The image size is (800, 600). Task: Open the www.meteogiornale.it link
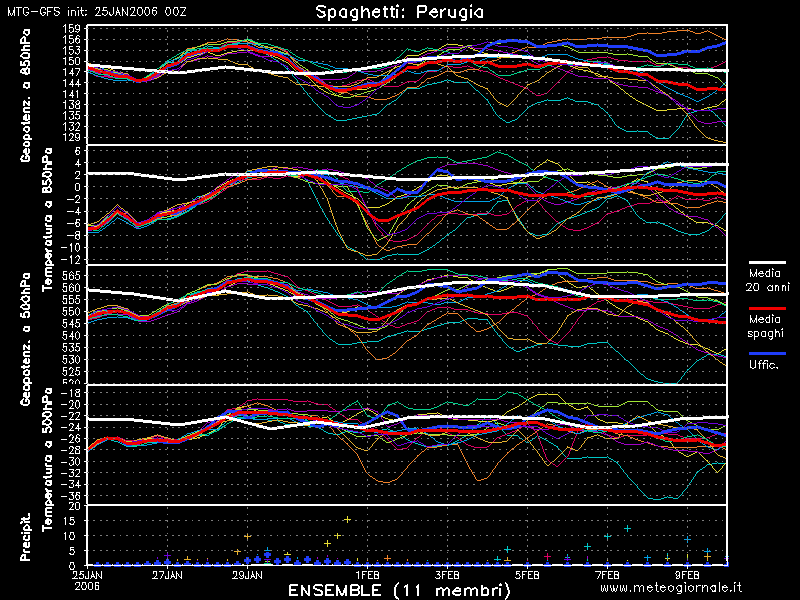(671, 588)
